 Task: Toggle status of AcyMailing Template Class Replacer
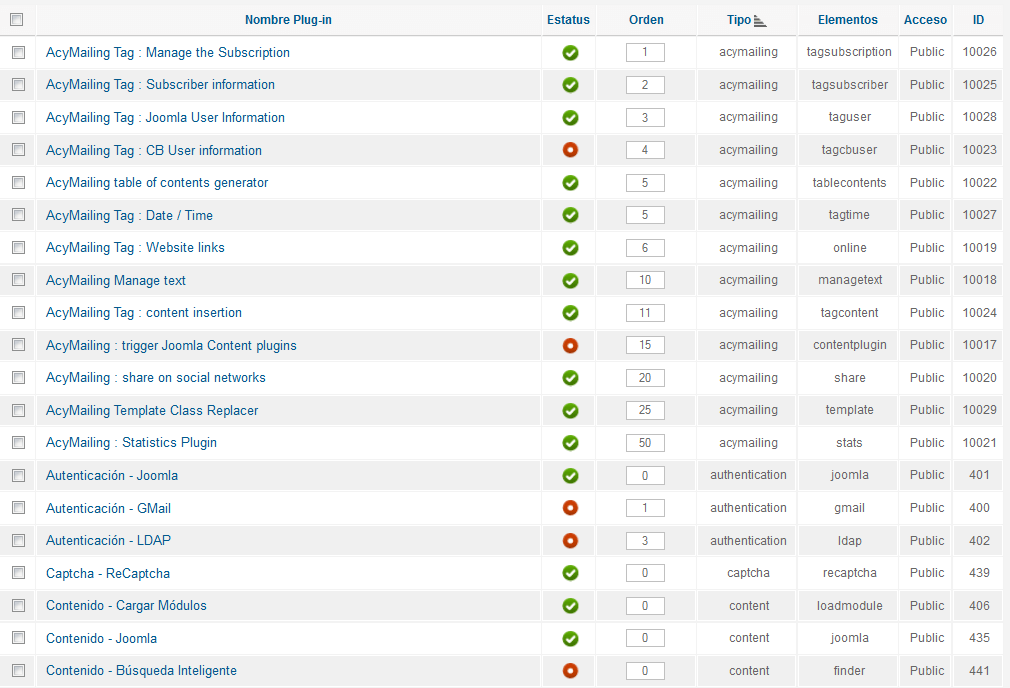click(570, 411)
